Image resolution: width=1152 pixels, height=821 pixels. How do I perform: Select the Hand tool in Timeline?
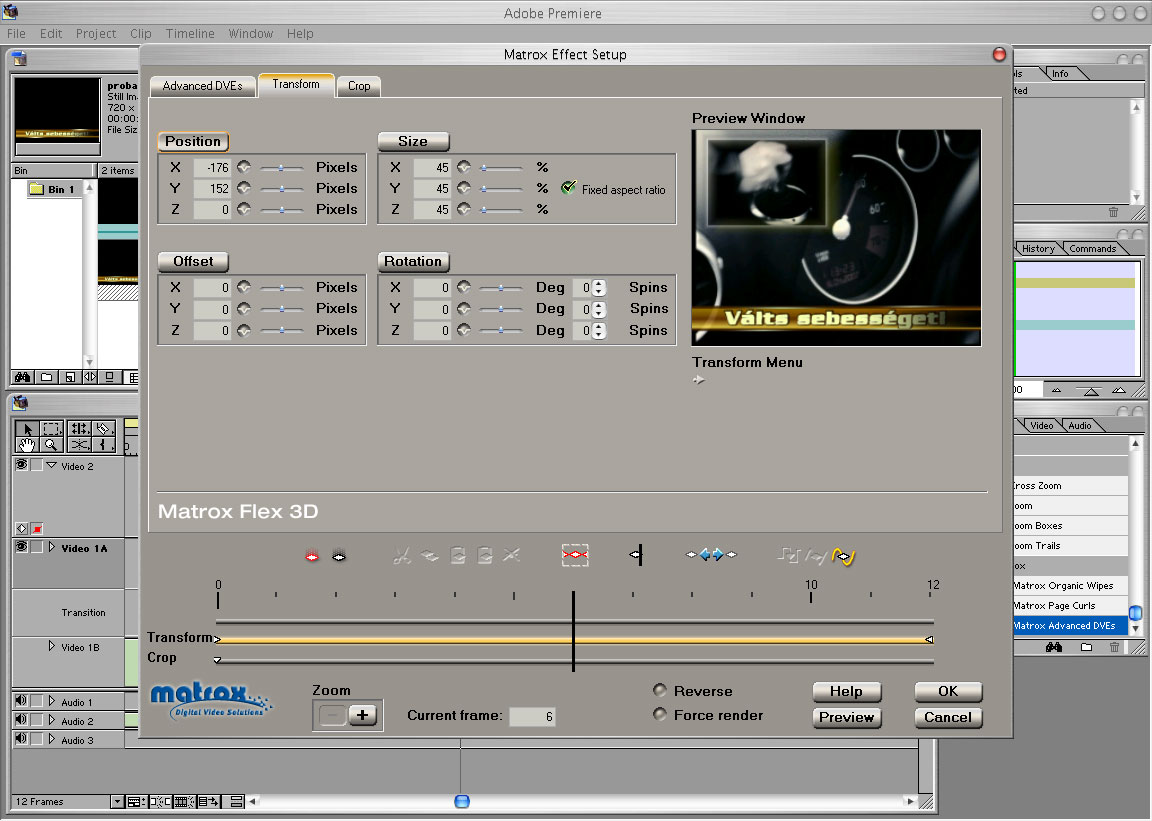(28, 445)
